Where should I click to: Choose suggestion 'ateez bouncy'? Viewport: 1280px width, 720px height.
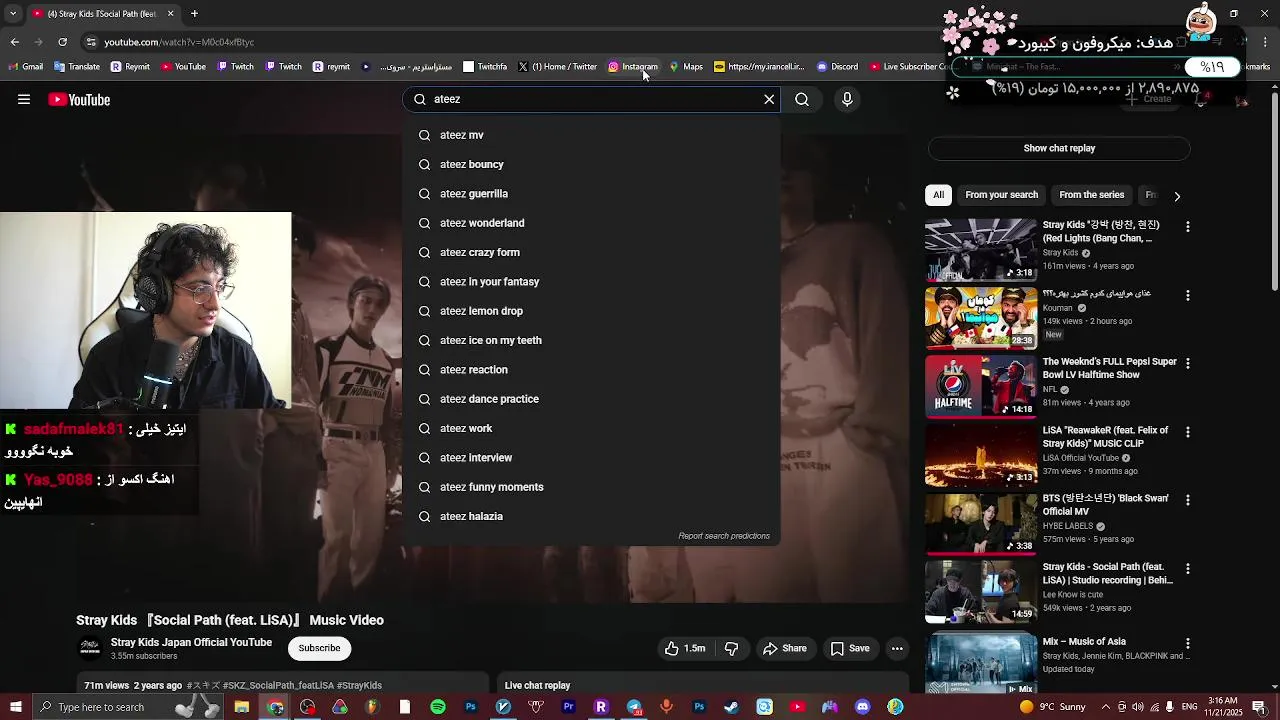pyautogui.click(x=591, y=164)
